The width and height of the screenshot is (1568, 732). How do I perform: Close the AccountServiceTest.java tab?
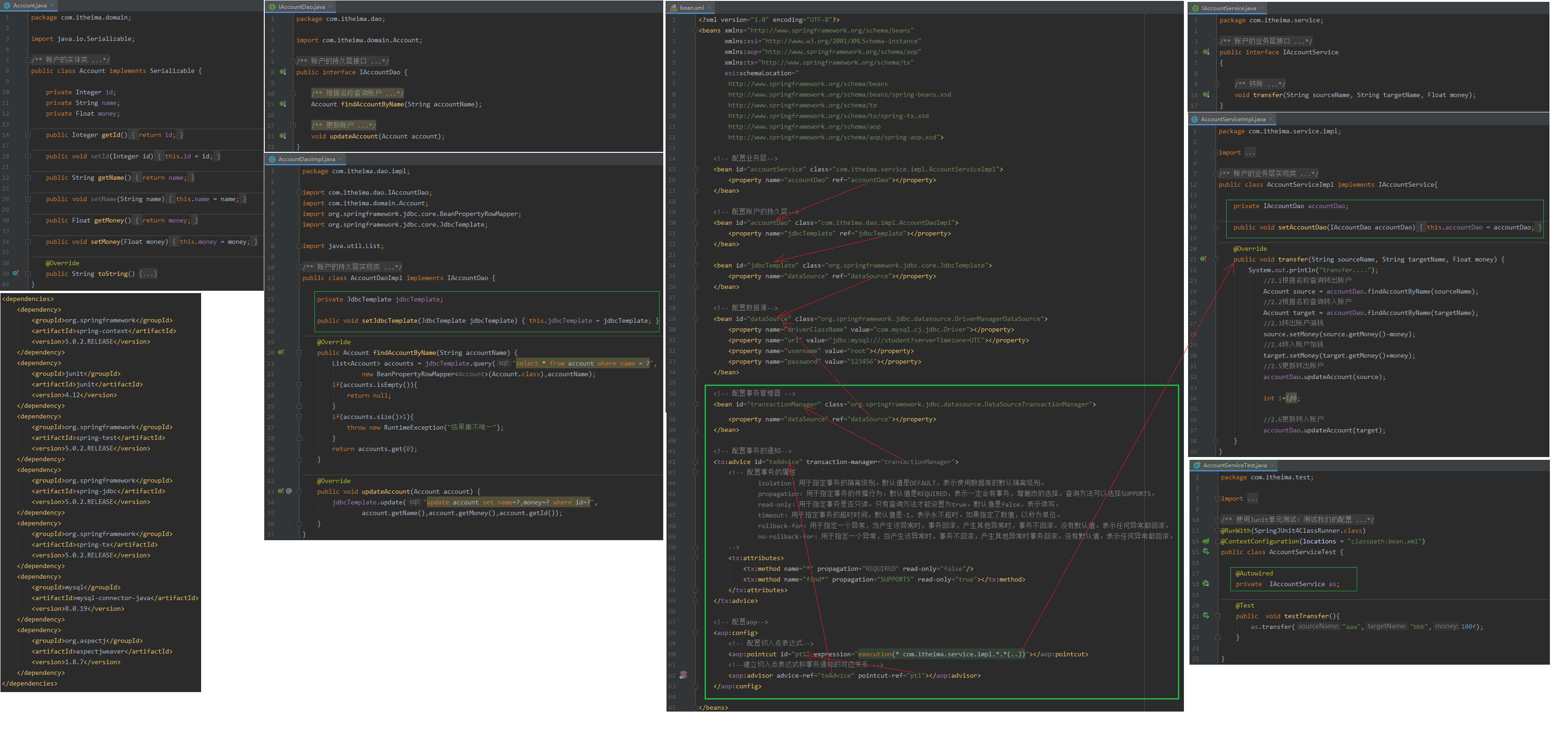1272,465
